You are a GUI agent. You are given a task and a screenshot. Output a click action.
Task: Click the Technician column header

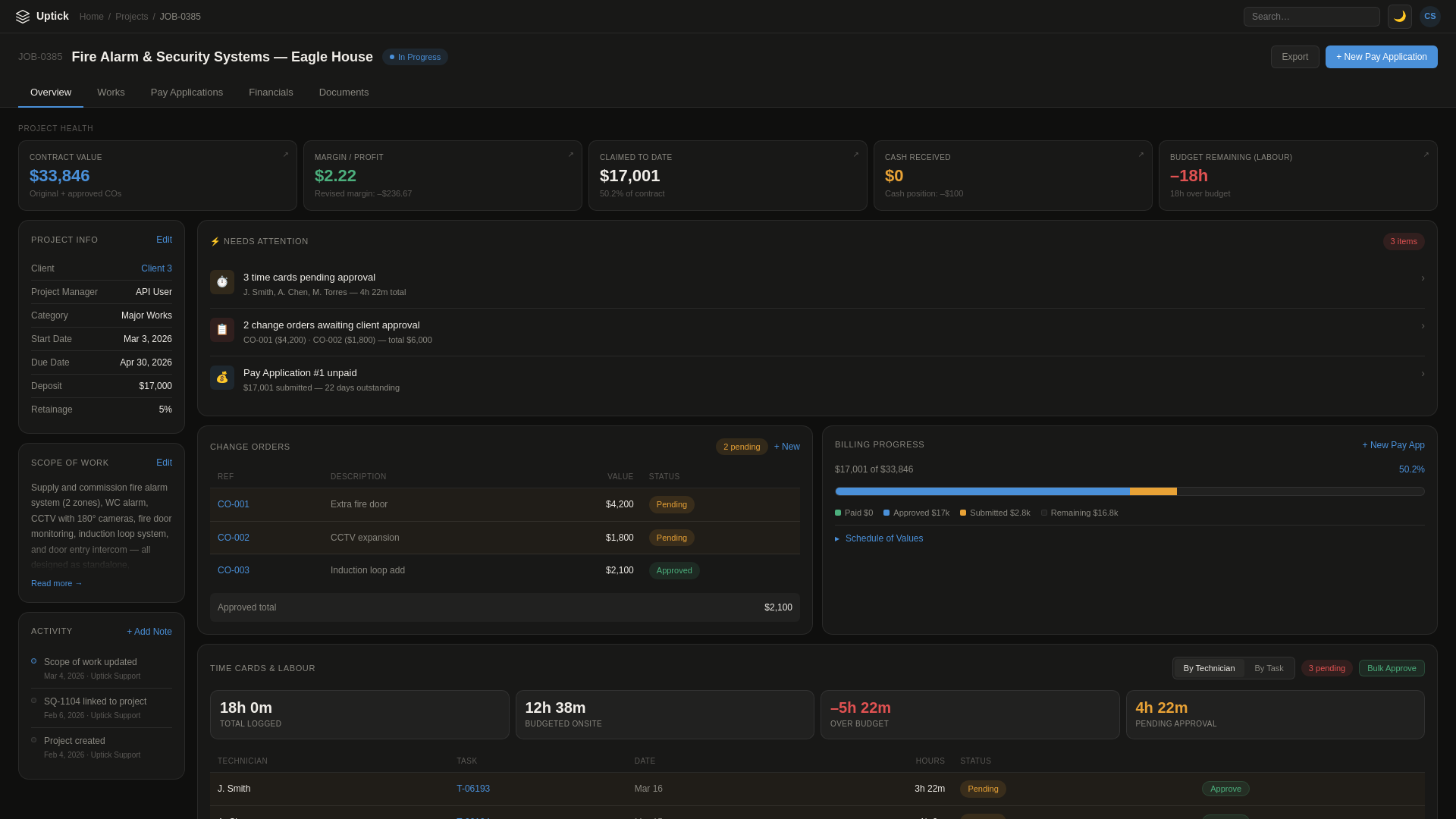point(242,761)
